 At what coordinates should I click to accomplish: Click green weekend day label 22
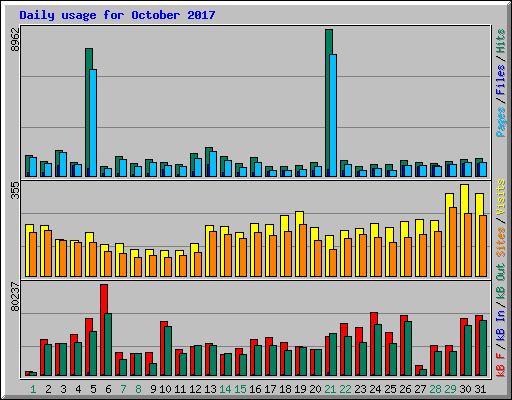click(345, 389)
